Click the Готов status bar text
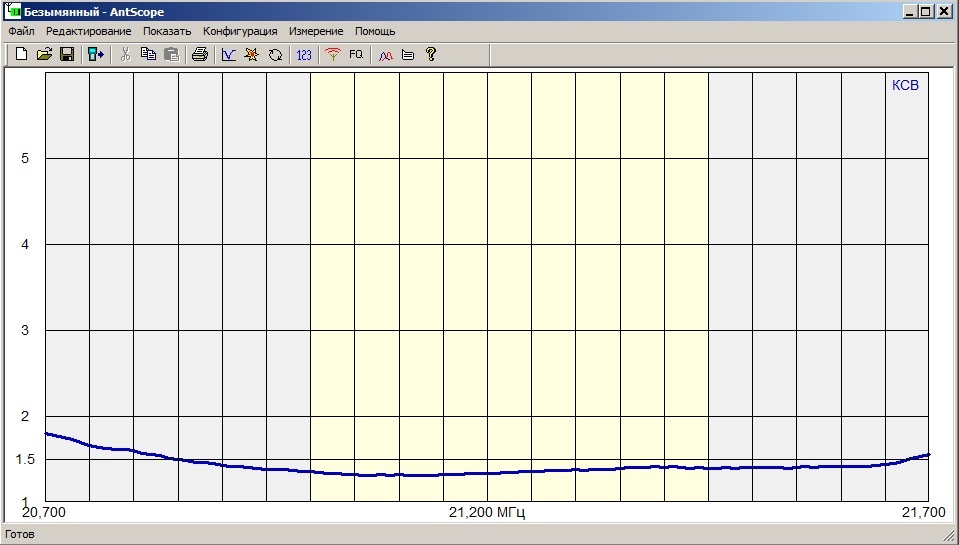 click(x=20, y=534)
